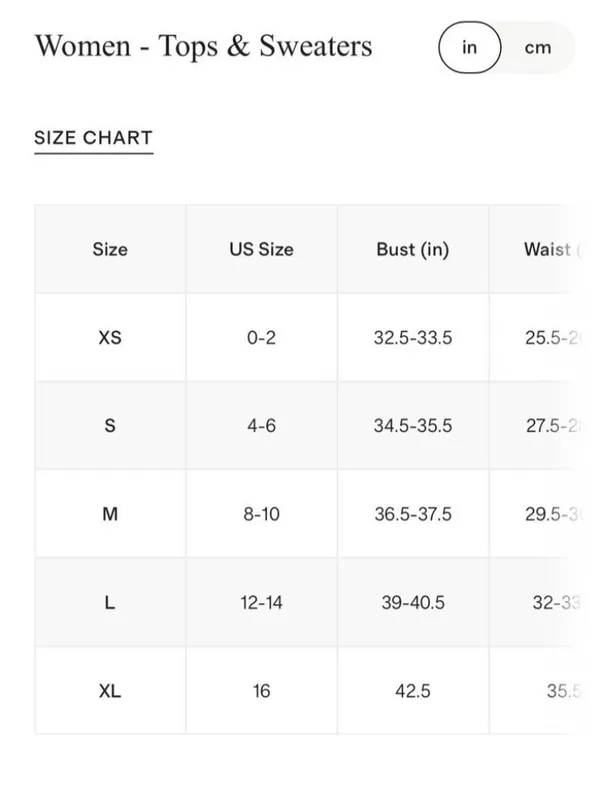The height and width of the screenshot is (800, 600).
Task: Click the 42.5 bust measurement cell
Action: (x=413, y=691)
